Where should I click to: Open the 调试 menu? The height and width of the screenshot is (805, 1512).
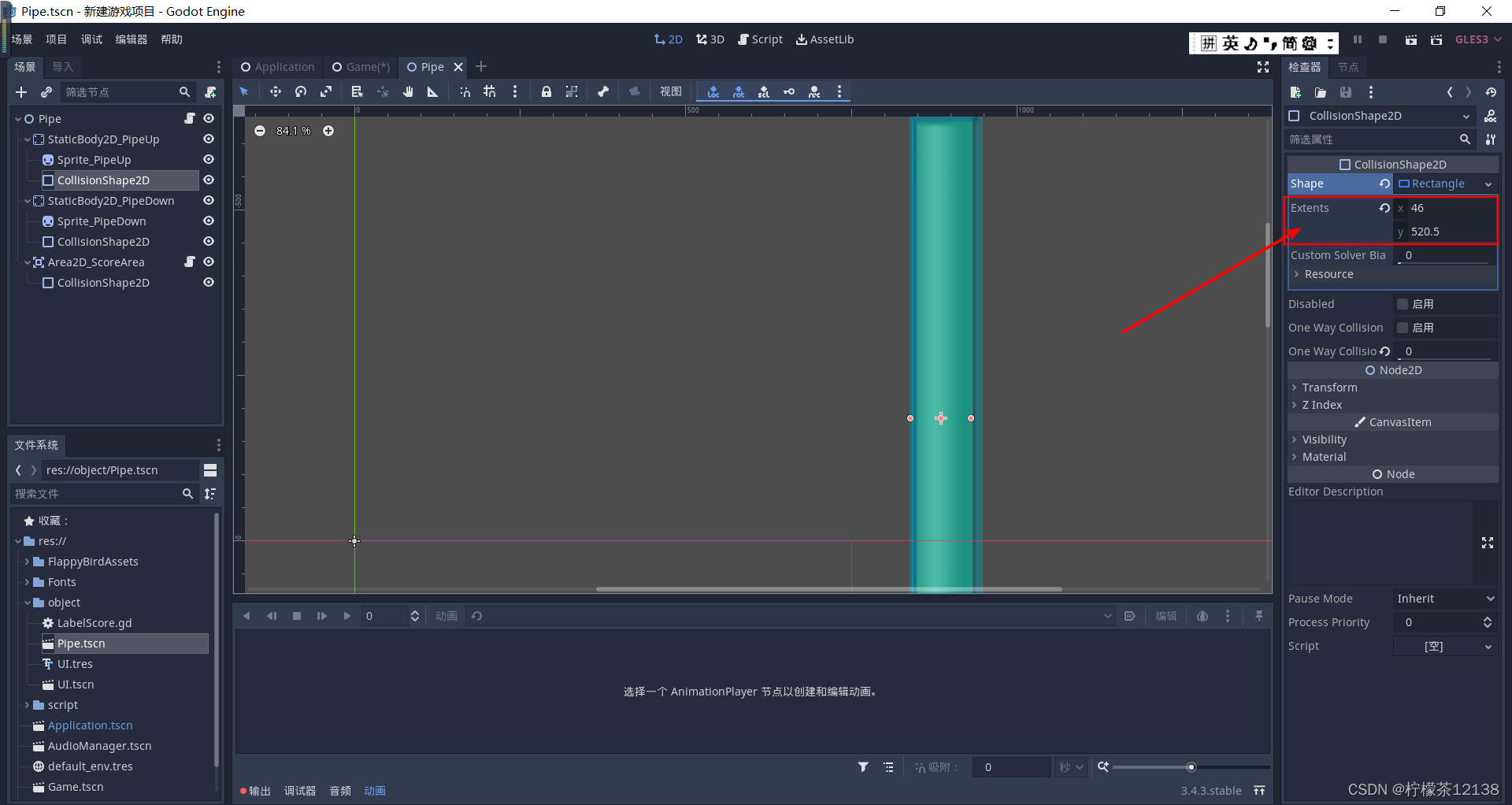click(x=91, y=39)
